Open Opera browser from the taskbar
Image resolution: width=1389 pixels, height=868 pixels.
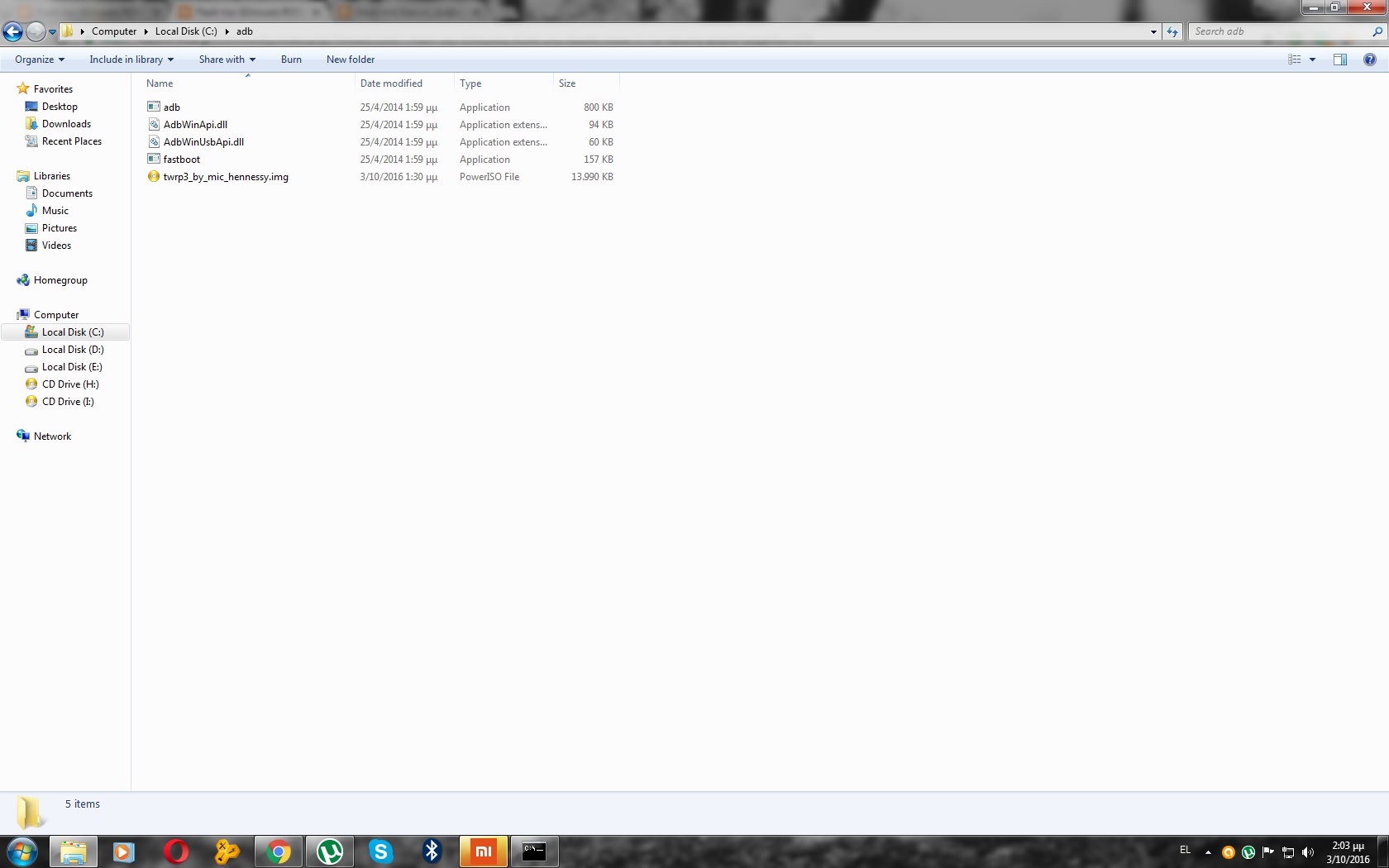click(175, 851)
